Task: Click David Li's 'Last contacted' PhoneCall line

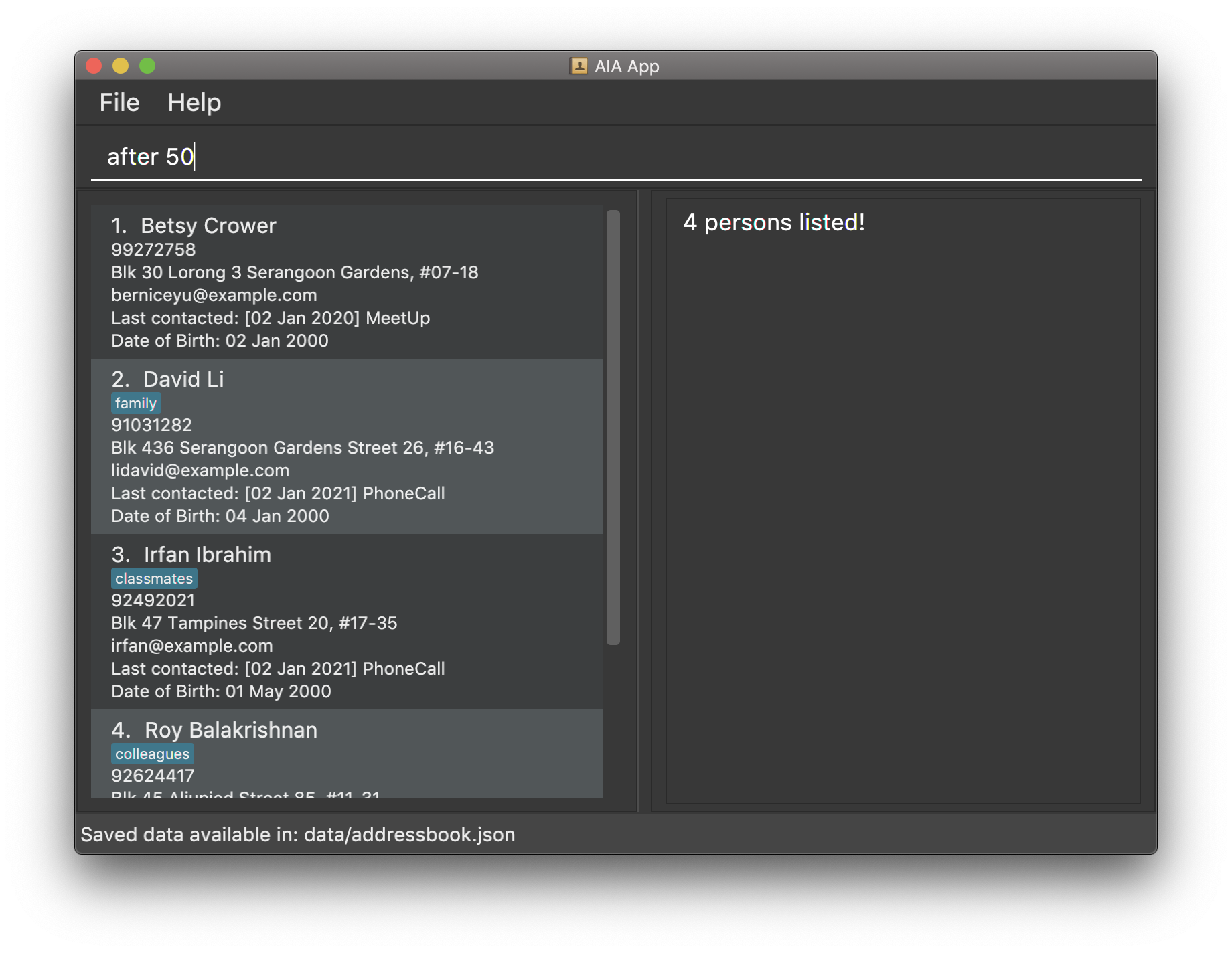Action: coord(278,493)
